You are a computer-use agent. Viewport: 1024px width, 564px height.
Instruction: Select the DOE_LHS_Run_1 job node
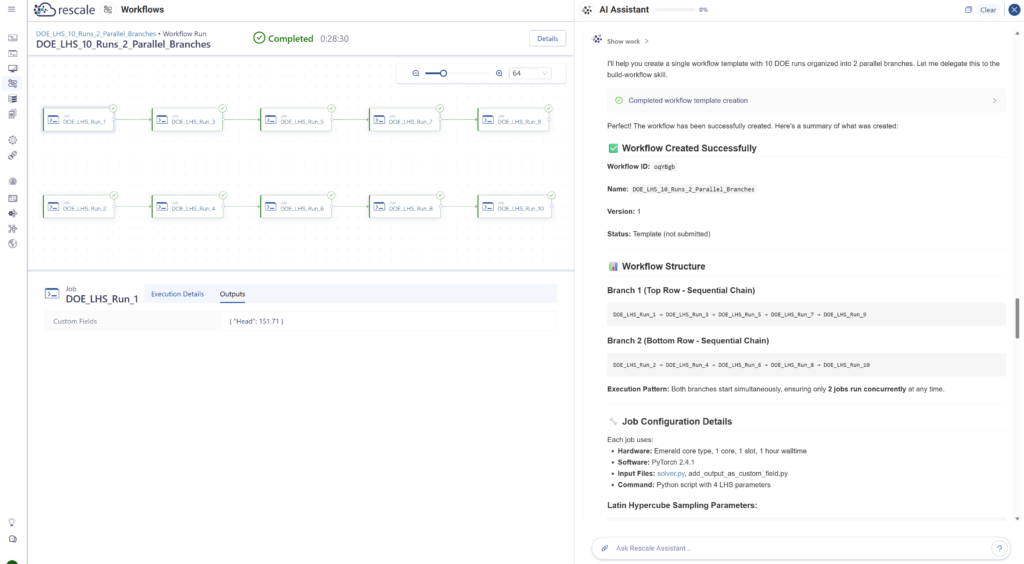78,120
